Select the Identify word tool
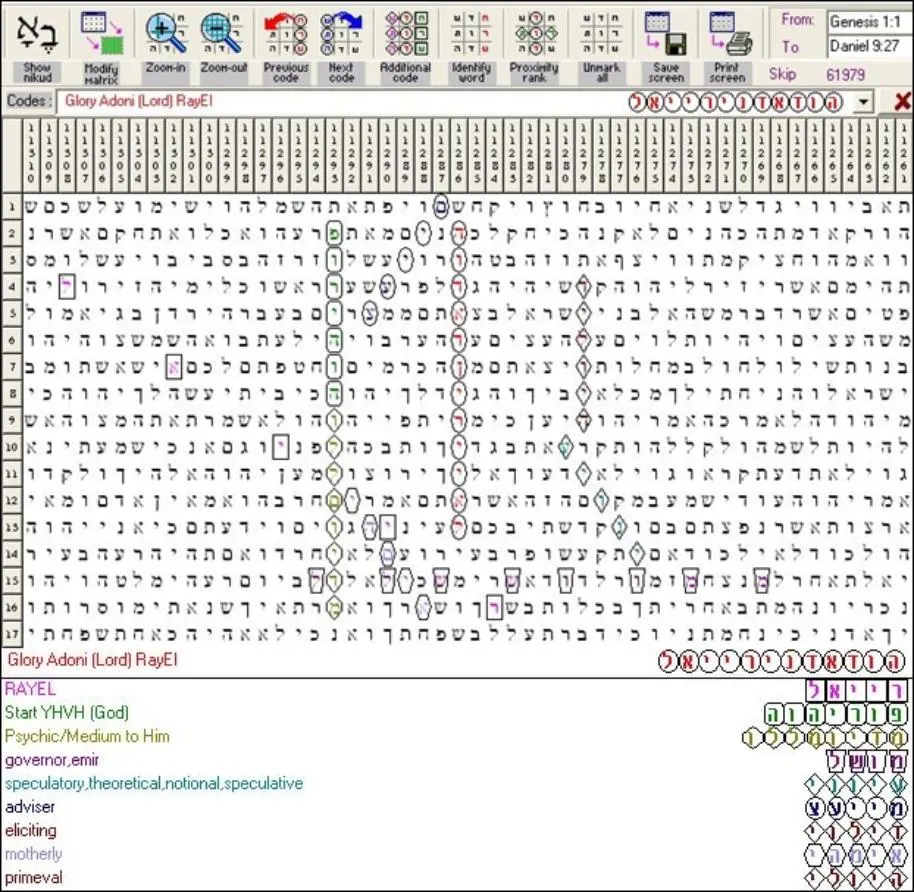Viewport: 914px width, 892px height. pyautogui.click(x=471, y=33)
